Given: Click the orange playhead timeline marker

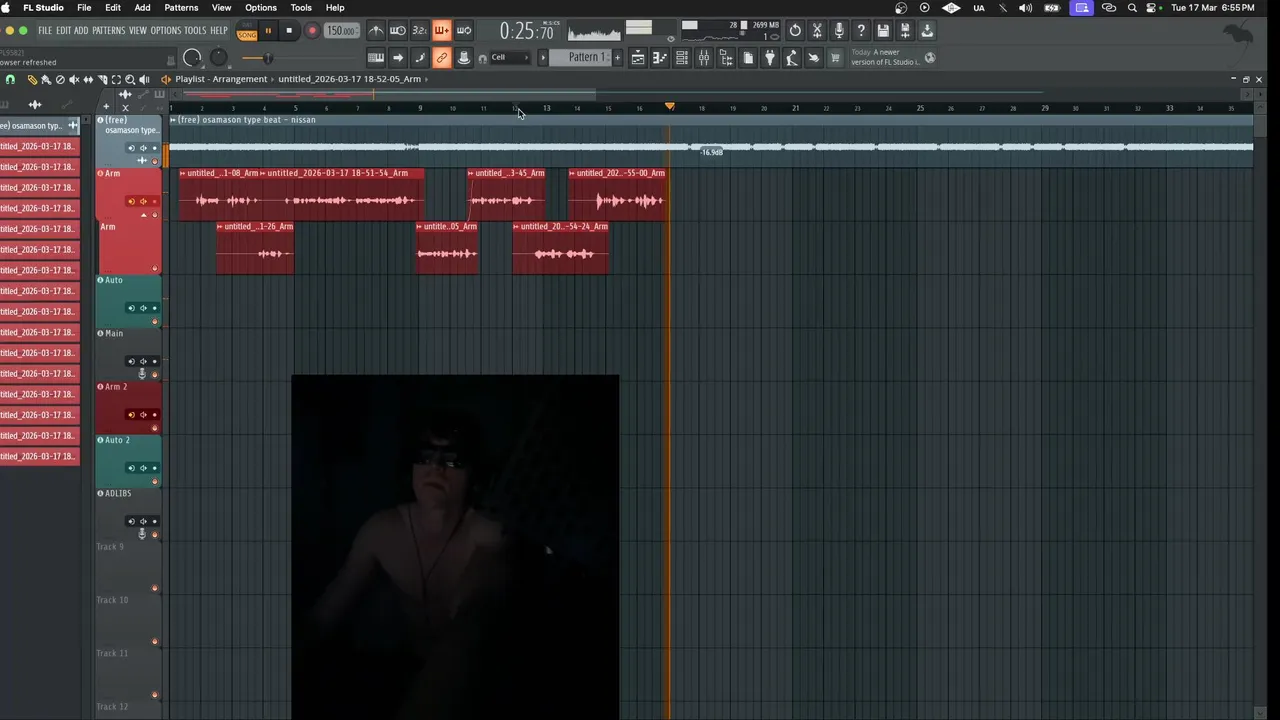Looking at the screenshot, I should coord(670,106).
